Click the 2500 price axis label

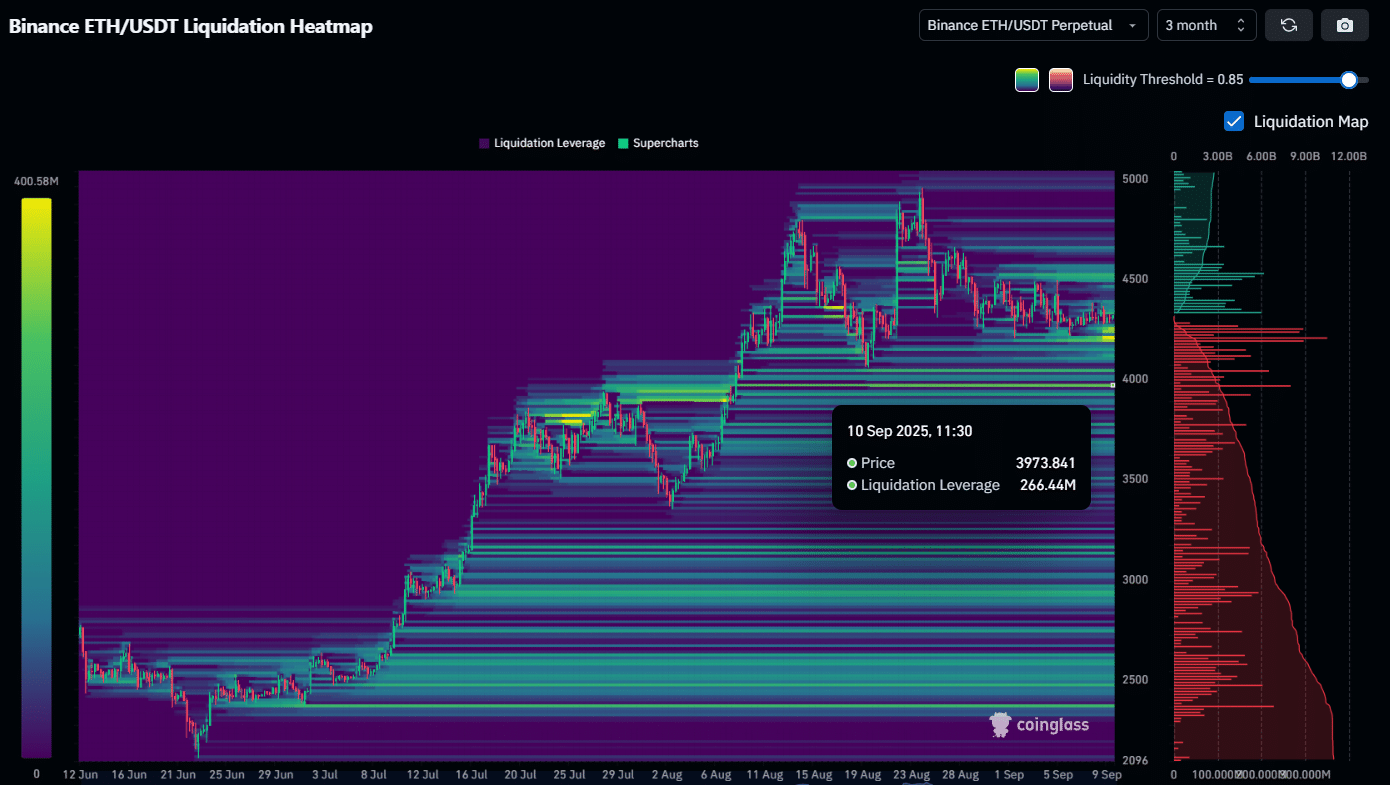point(1135,680)
